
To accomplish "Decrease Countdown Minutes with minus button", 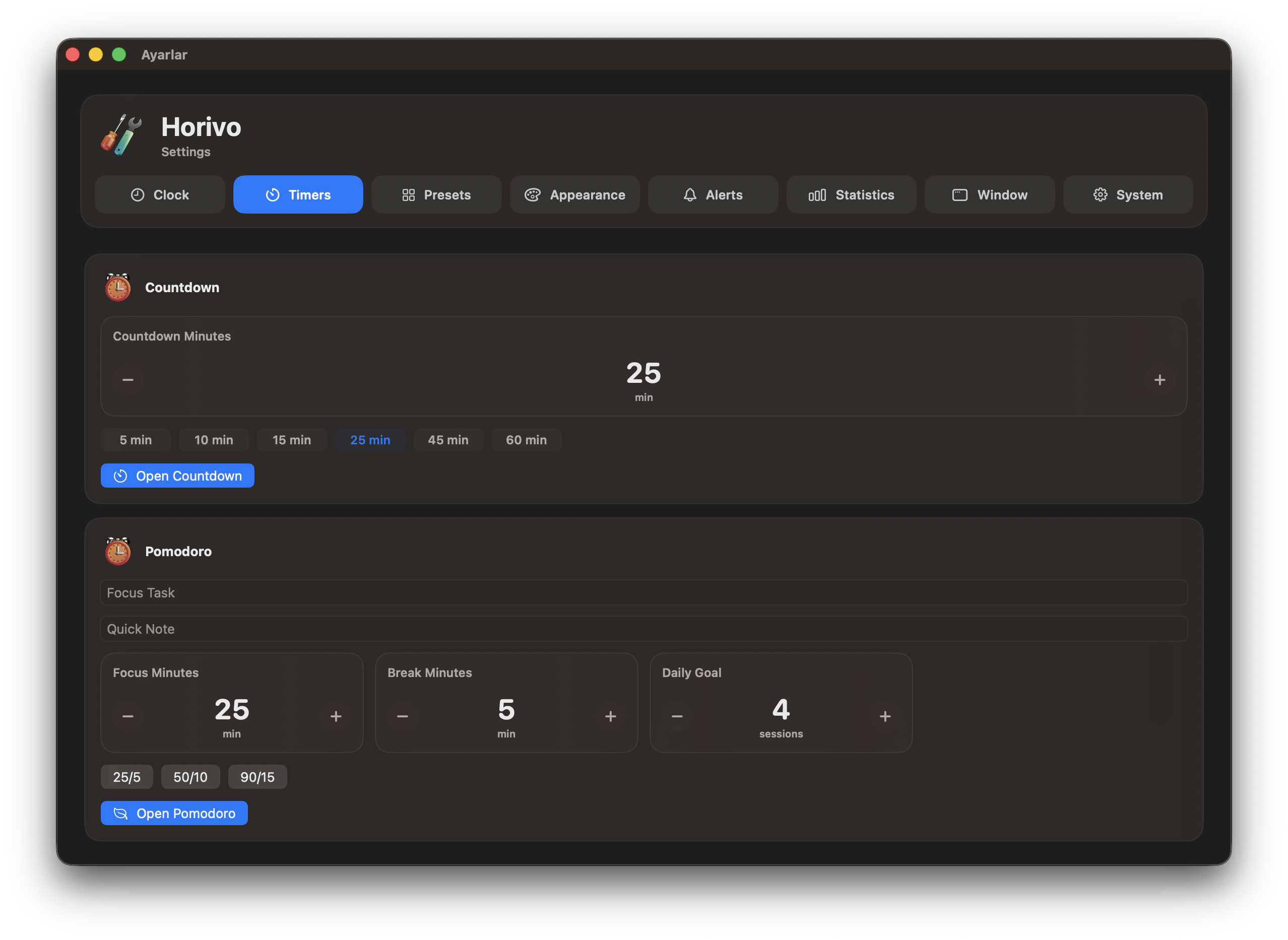I will (127, 379).
